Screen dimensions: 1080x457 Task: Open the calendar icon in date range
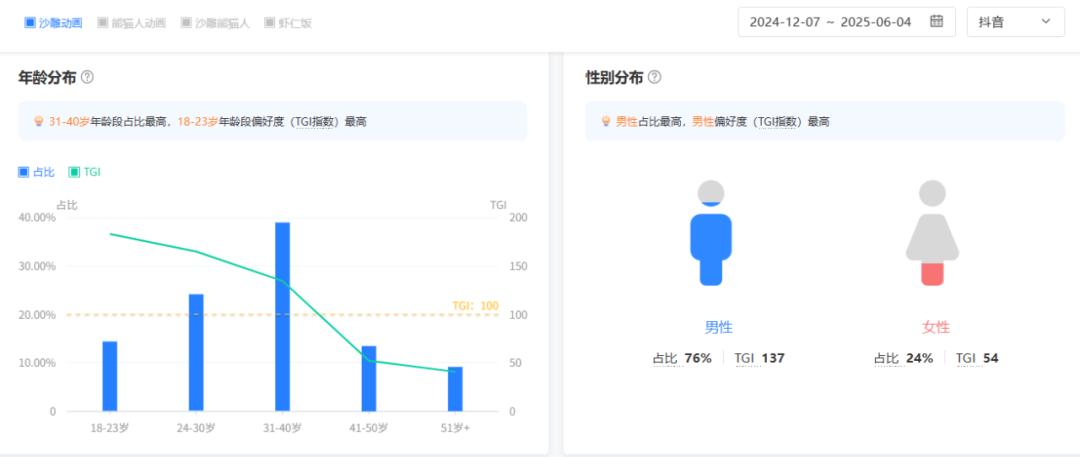[936, 21]
